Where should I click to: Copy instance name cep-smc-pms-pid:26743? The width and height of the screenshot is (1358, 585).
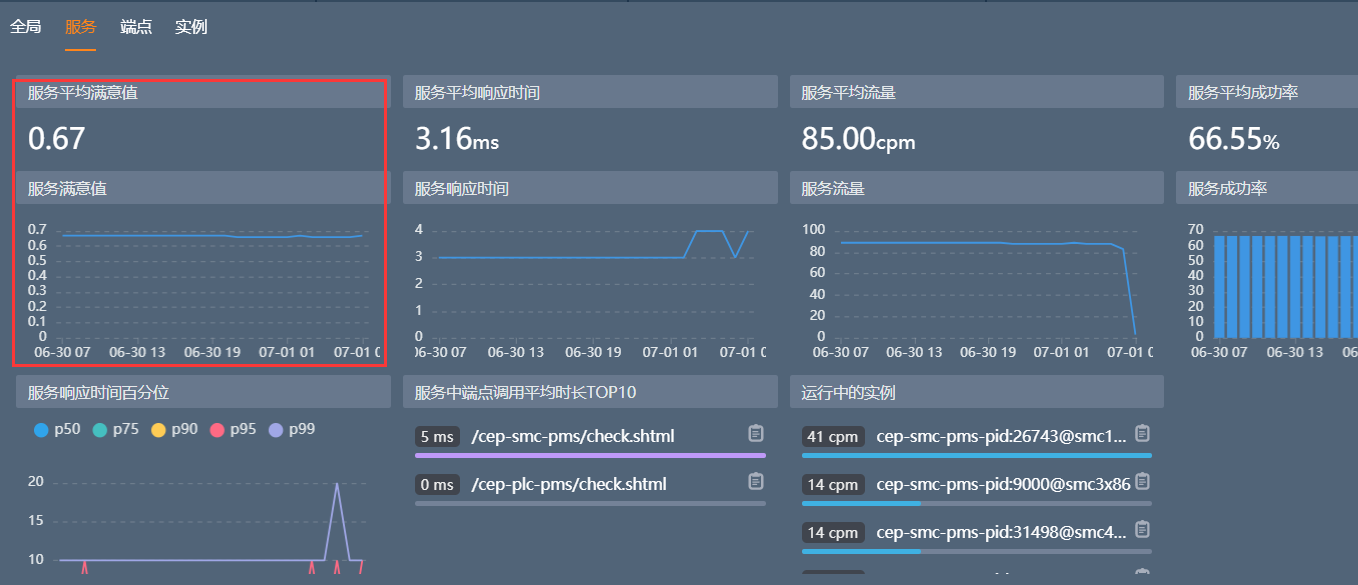coord(1142,433)
